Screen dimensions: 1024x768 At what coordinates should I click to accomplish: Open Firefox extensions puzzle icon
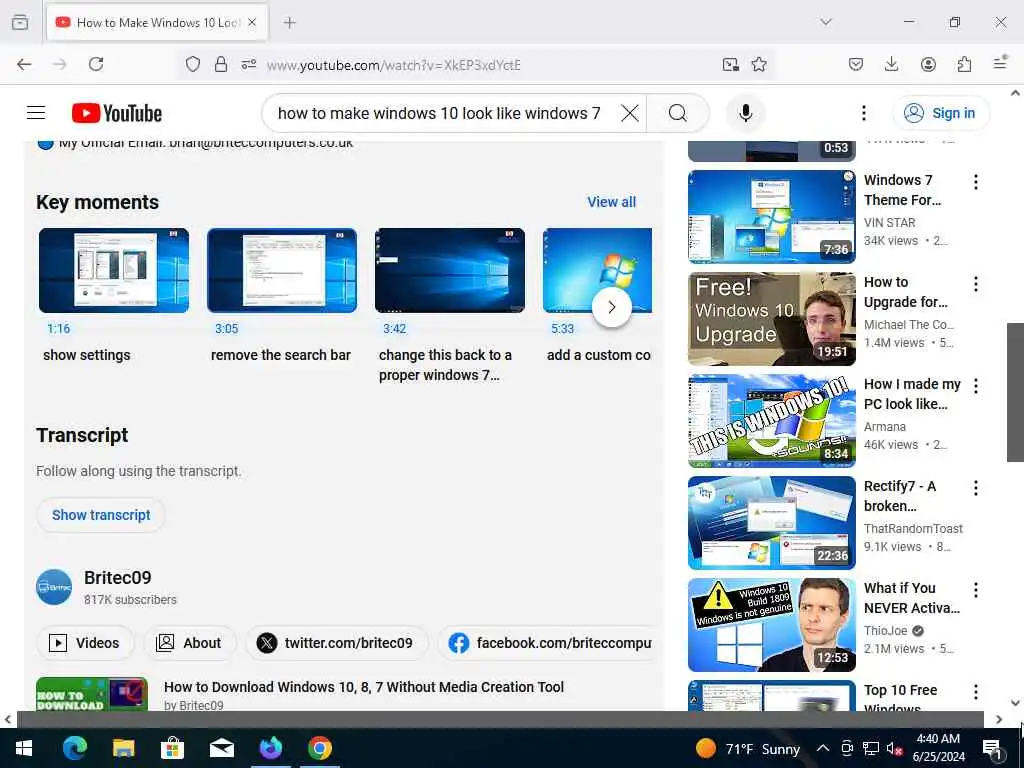pyautogui.click(x=964, y=64)
